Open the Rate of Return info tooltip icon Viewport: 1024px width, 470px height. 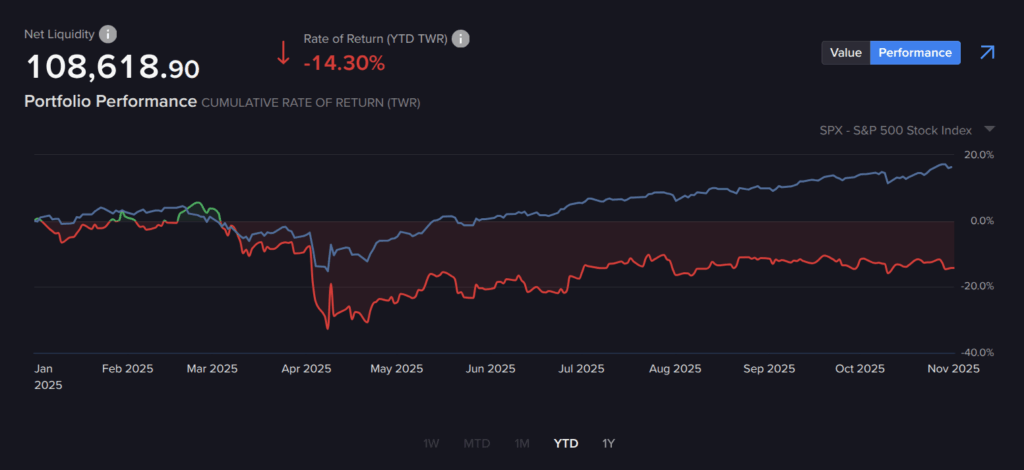(x=460, y=39)
